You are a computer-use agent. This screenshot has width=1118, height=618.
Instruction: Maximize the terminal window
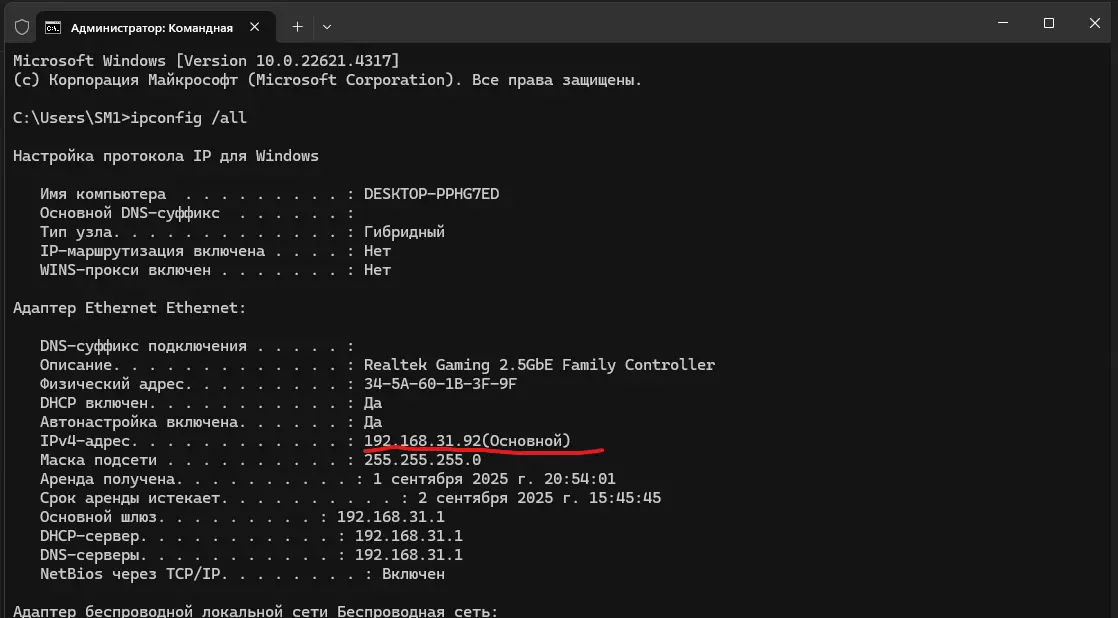pos(1049,23)
